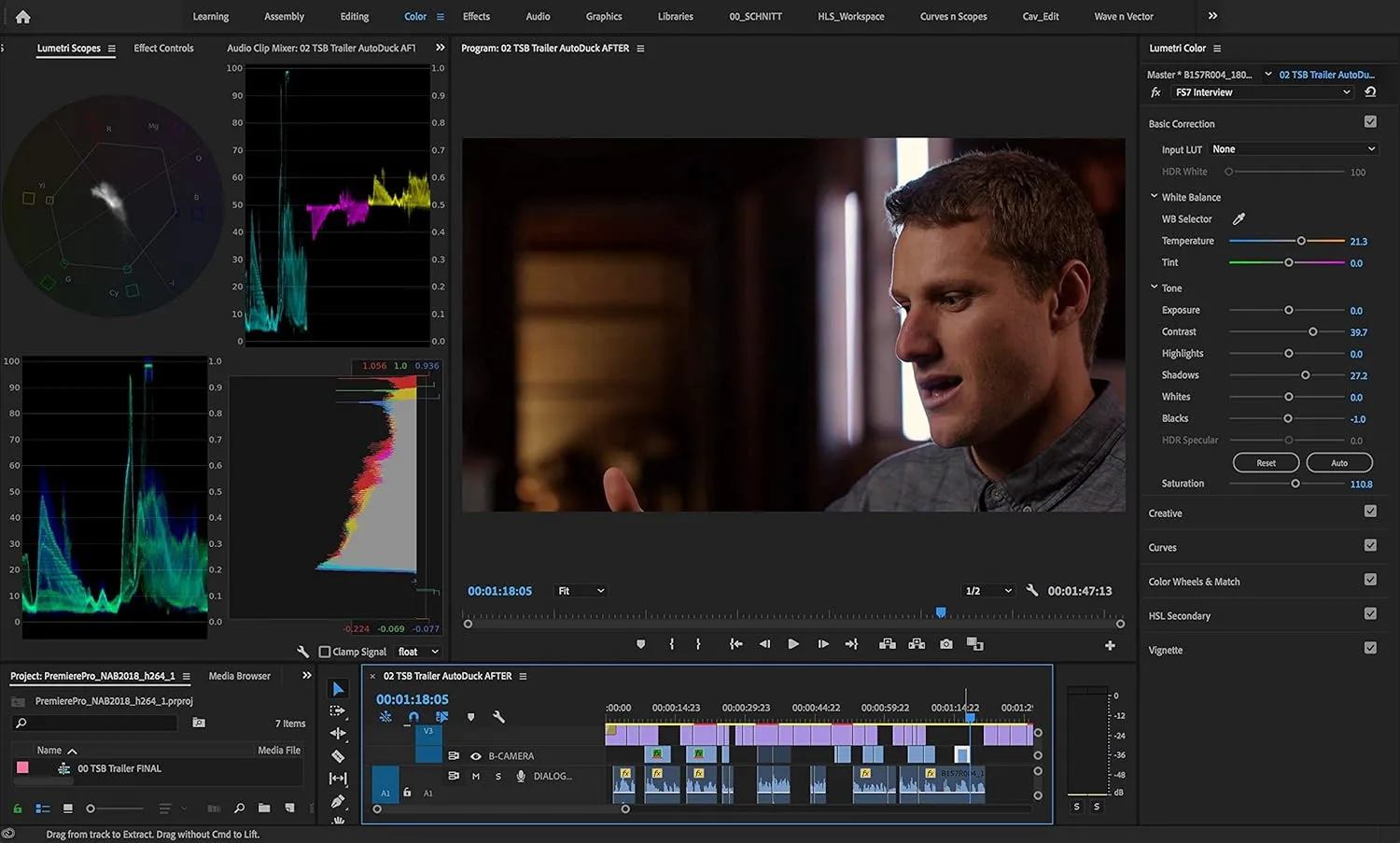Viewport: 1400px width, 843px height.
Task: Open the Editing workspace
Action: (354, 16)
